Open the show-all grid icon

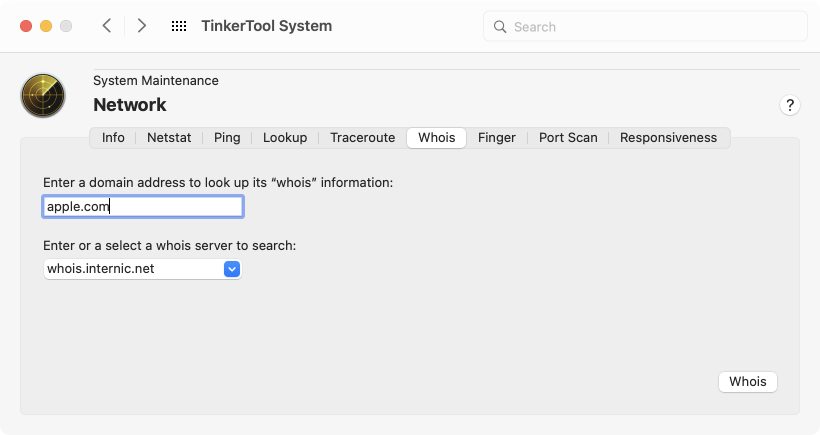point(179,26)
